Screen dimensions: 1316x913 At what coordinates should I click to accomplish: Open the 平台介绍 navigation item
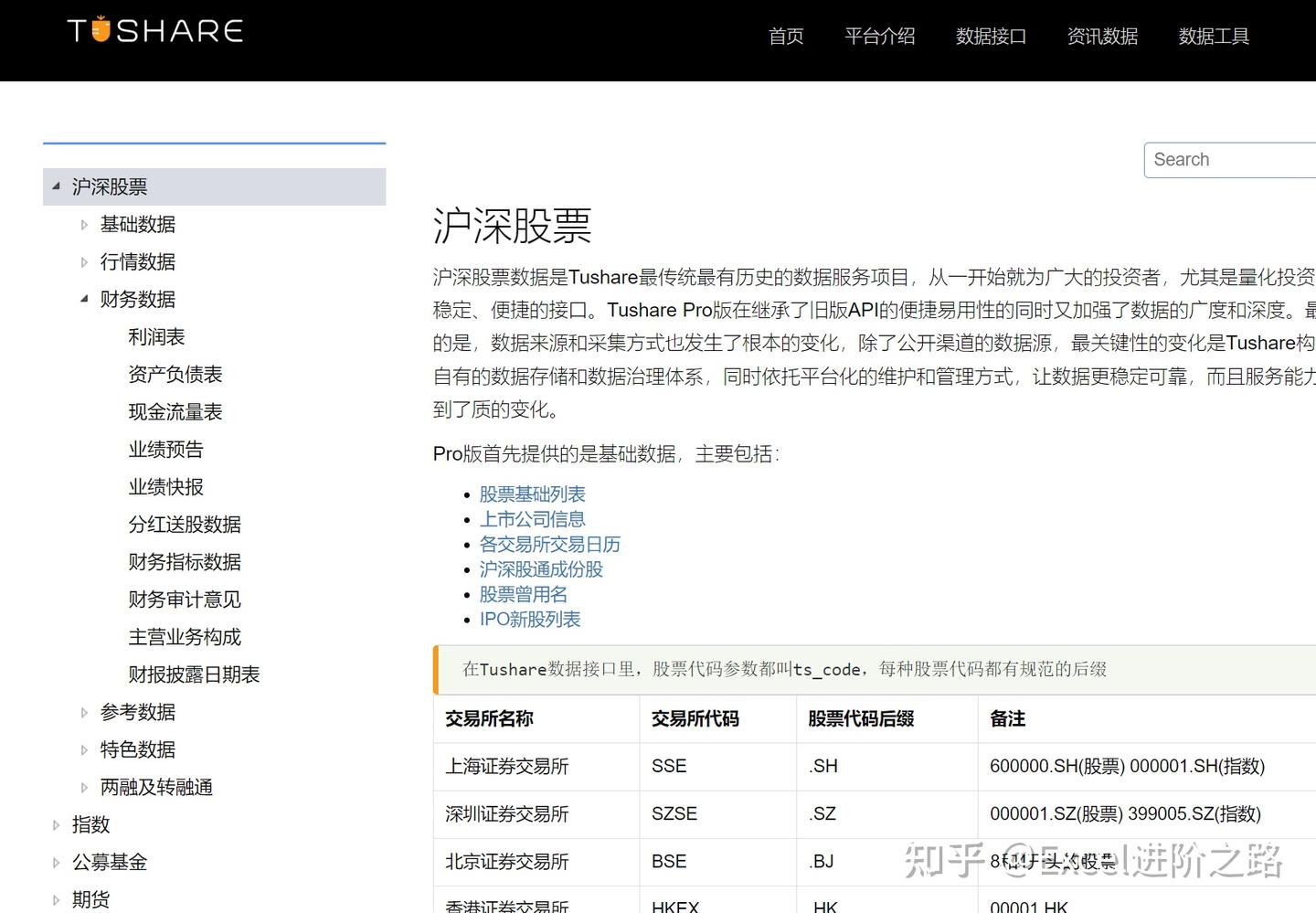pyautogui.click(x=880, y=37)
